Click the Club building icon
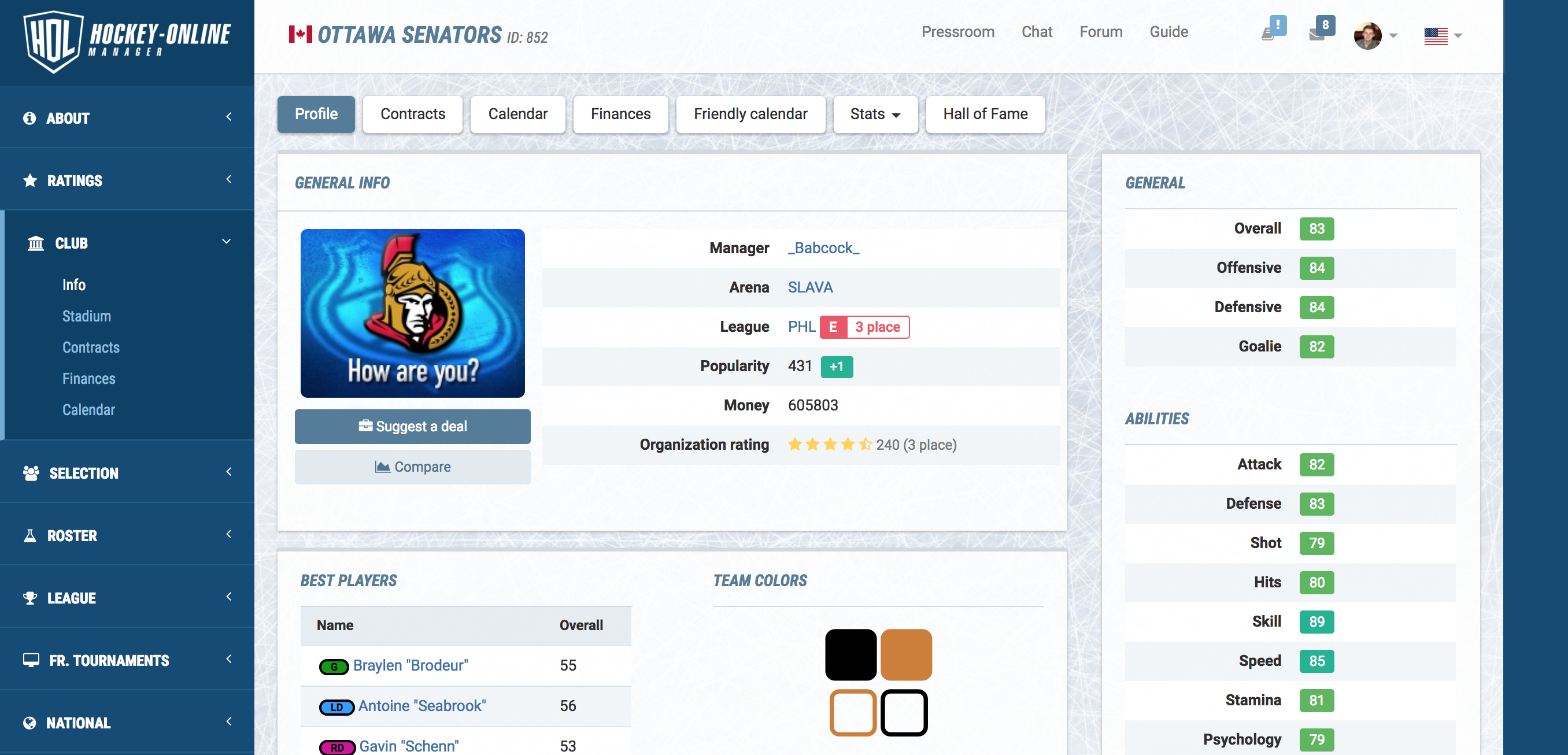1568x755 pixels. [x=36, y=243]
